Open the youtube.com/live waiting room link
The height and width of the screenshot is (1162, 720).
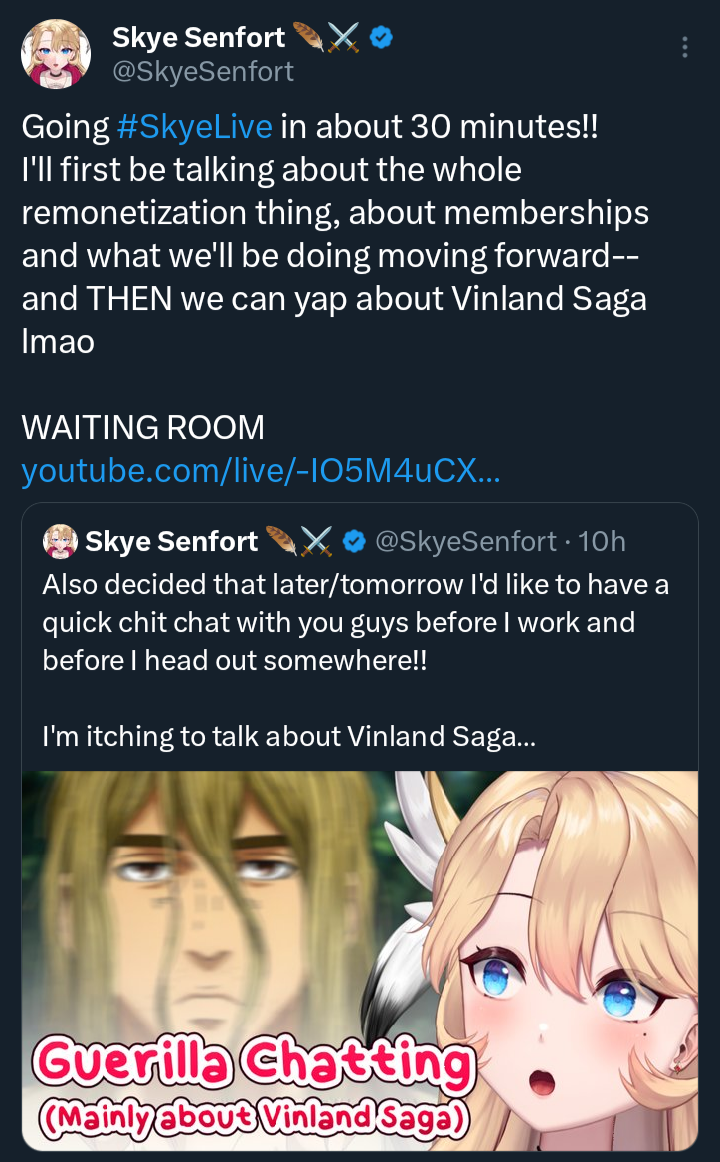pyautogui.click(x=261, y=471)
